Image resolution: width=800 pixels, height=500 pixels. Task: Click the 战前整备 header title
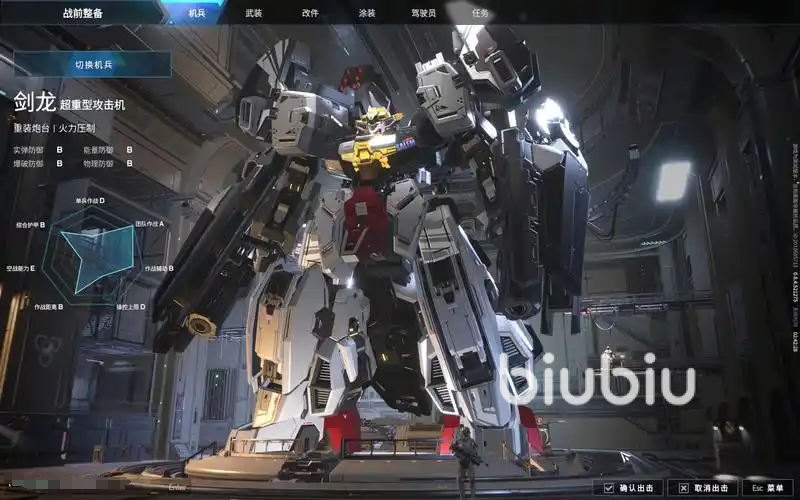tap(82, 13)
